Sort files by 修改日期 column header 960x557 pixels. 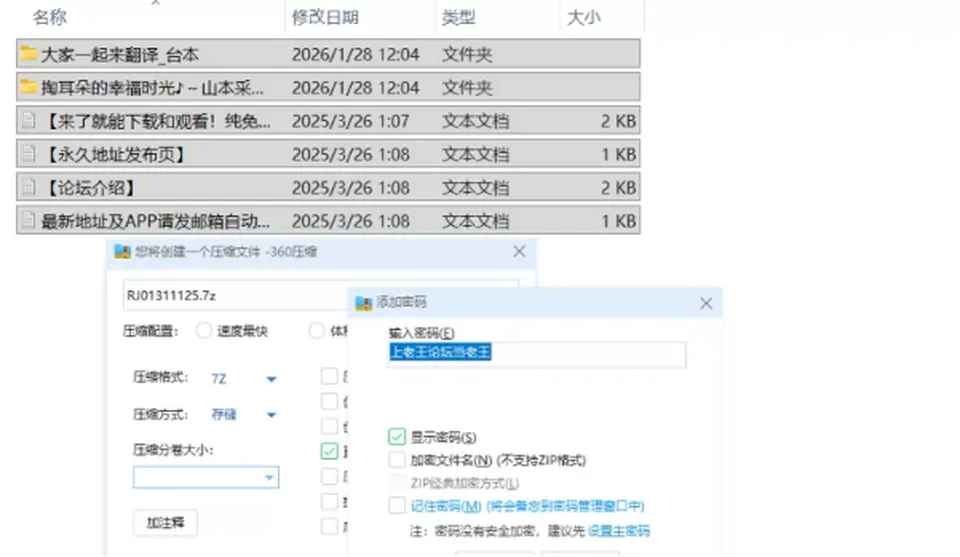point(325,17)
